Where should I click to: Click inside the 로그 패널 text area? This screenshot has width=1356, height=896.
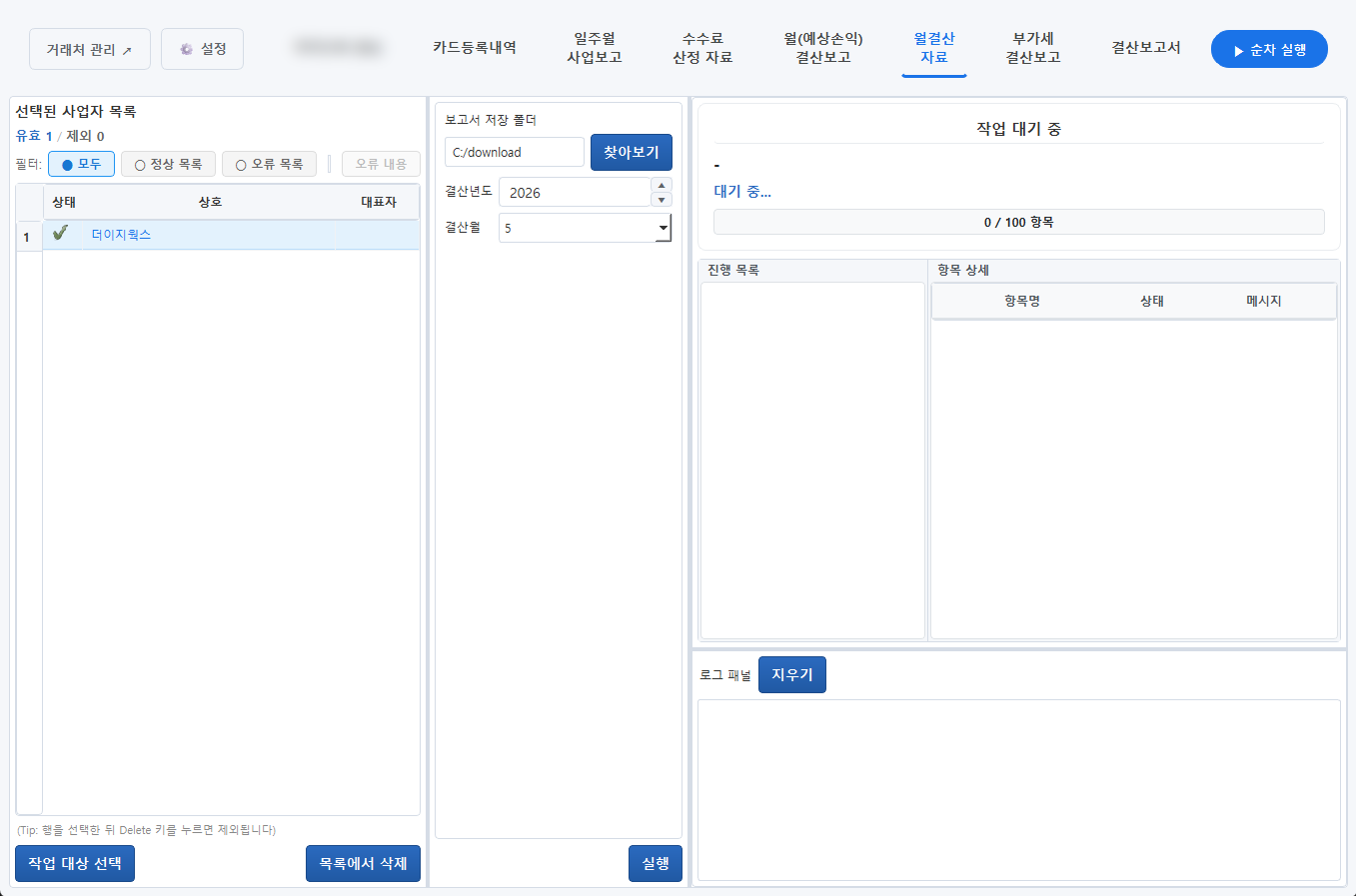[x=1019, y=790]
